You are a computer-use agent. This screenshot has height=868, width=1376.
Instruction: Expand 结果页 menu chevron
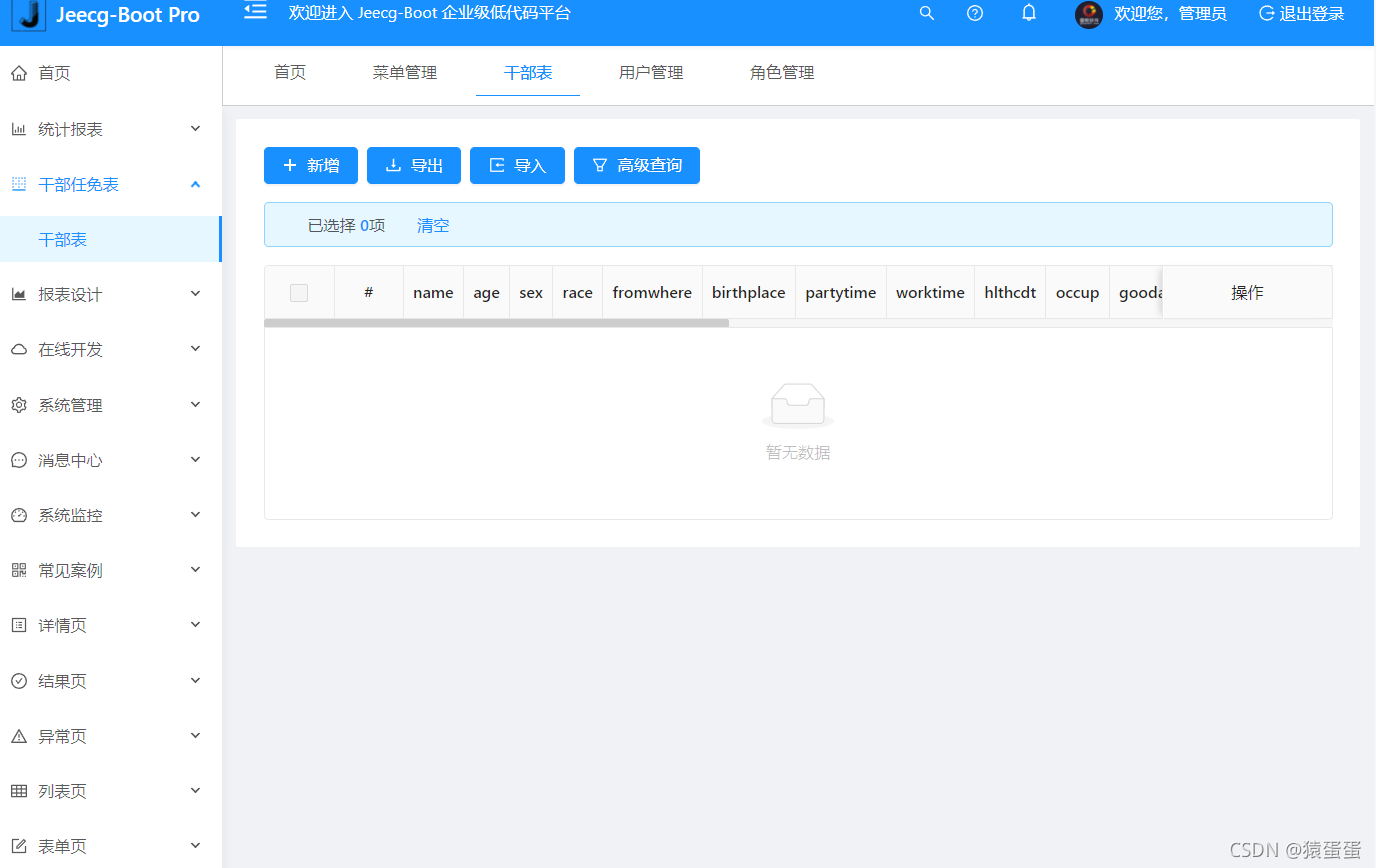(x=196, y=680)
